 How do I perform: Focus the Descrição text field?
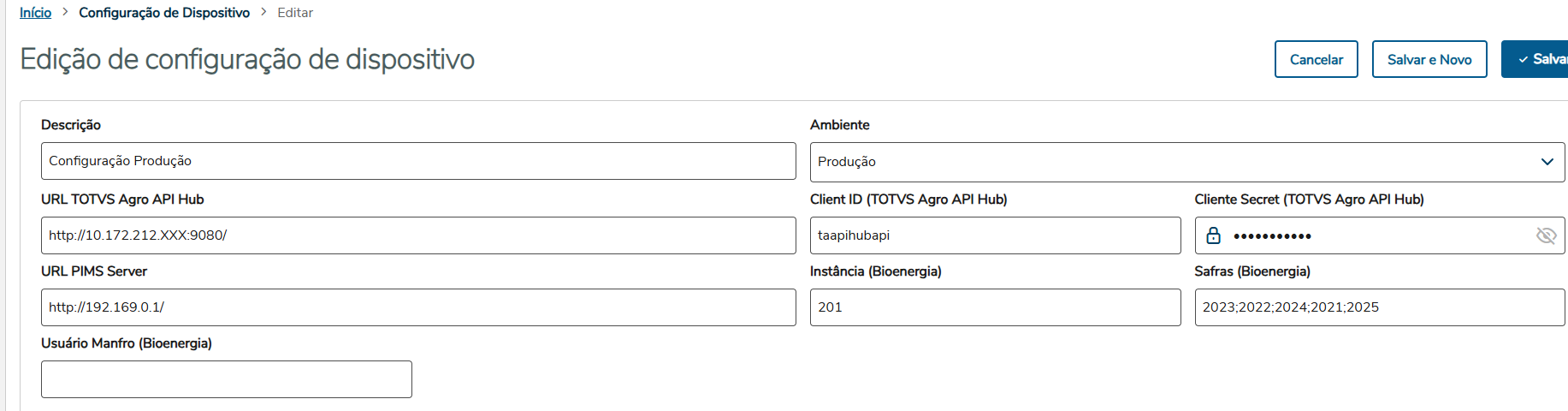(x=417, y=161)
